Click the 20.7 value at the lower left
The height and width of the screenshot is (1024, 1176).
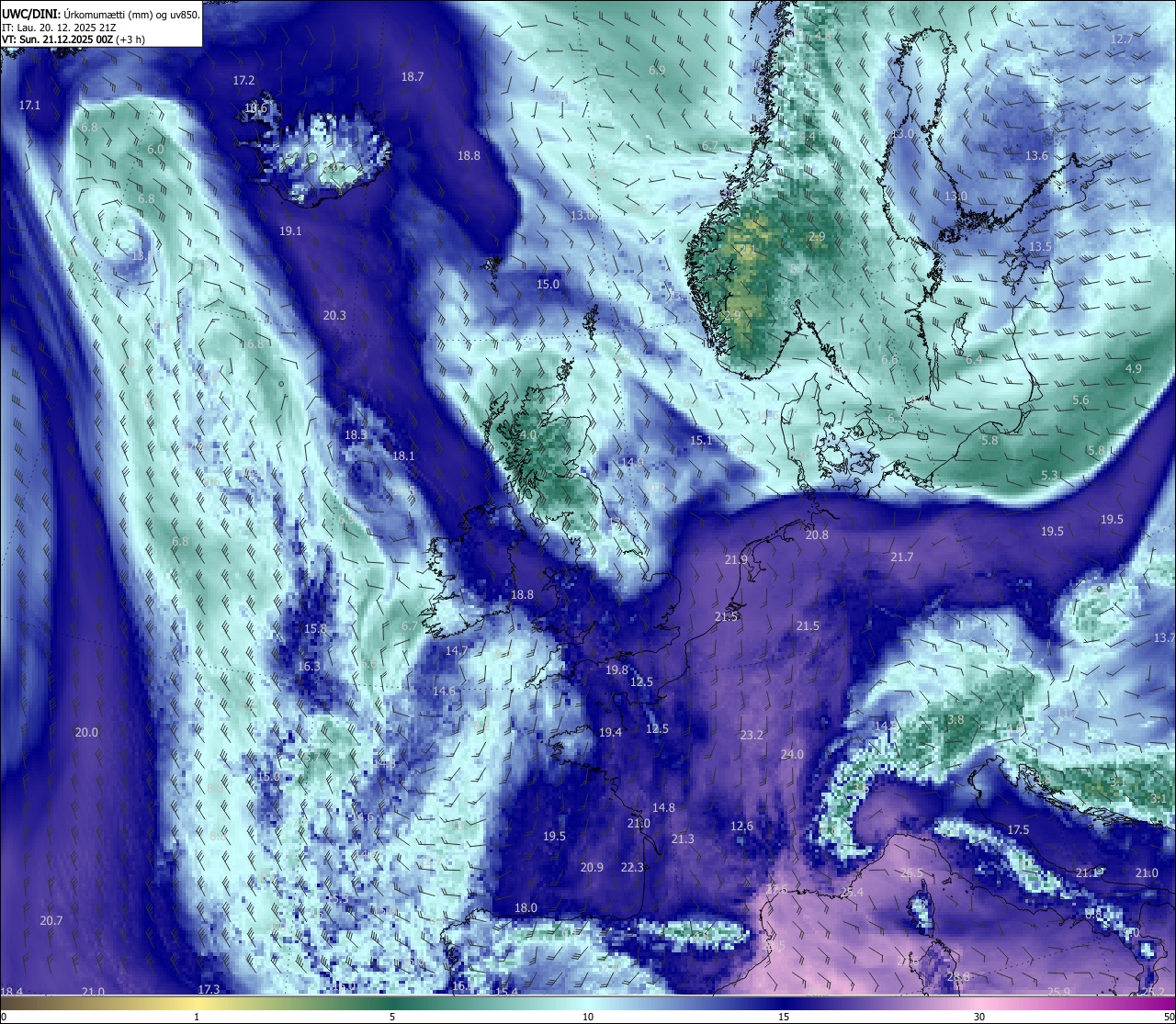51,921
